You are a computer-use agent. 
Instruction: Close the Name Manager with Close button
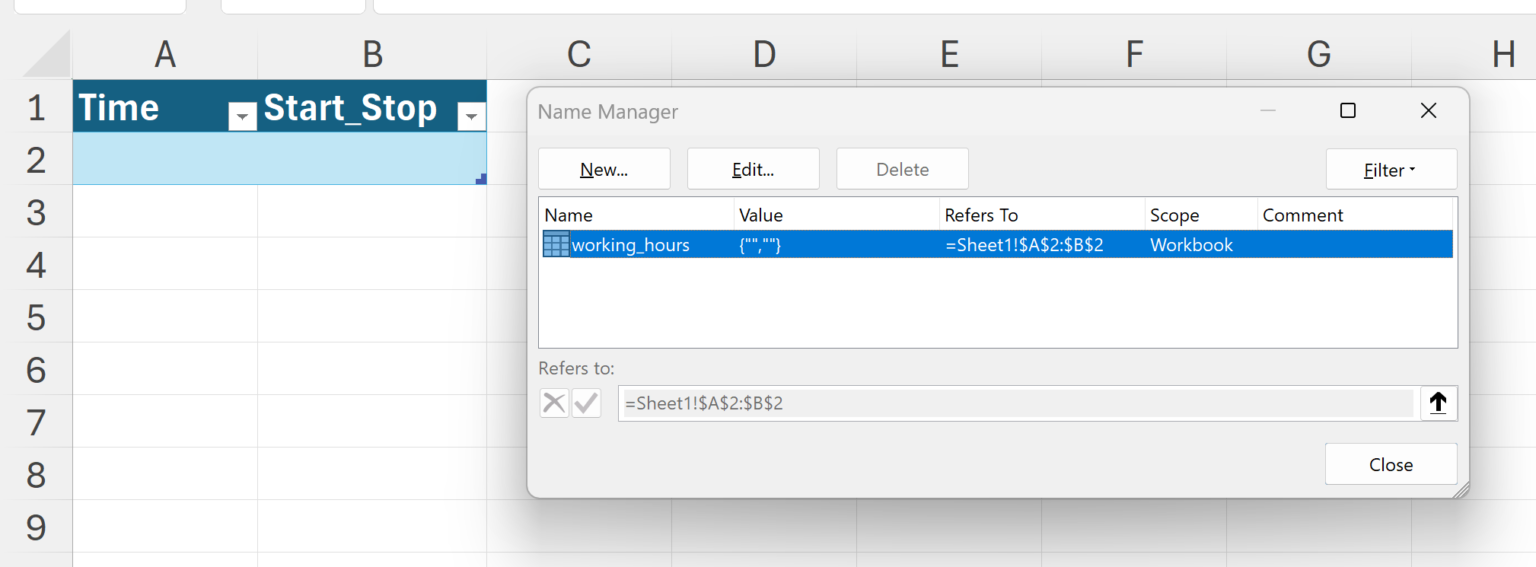1391,465
